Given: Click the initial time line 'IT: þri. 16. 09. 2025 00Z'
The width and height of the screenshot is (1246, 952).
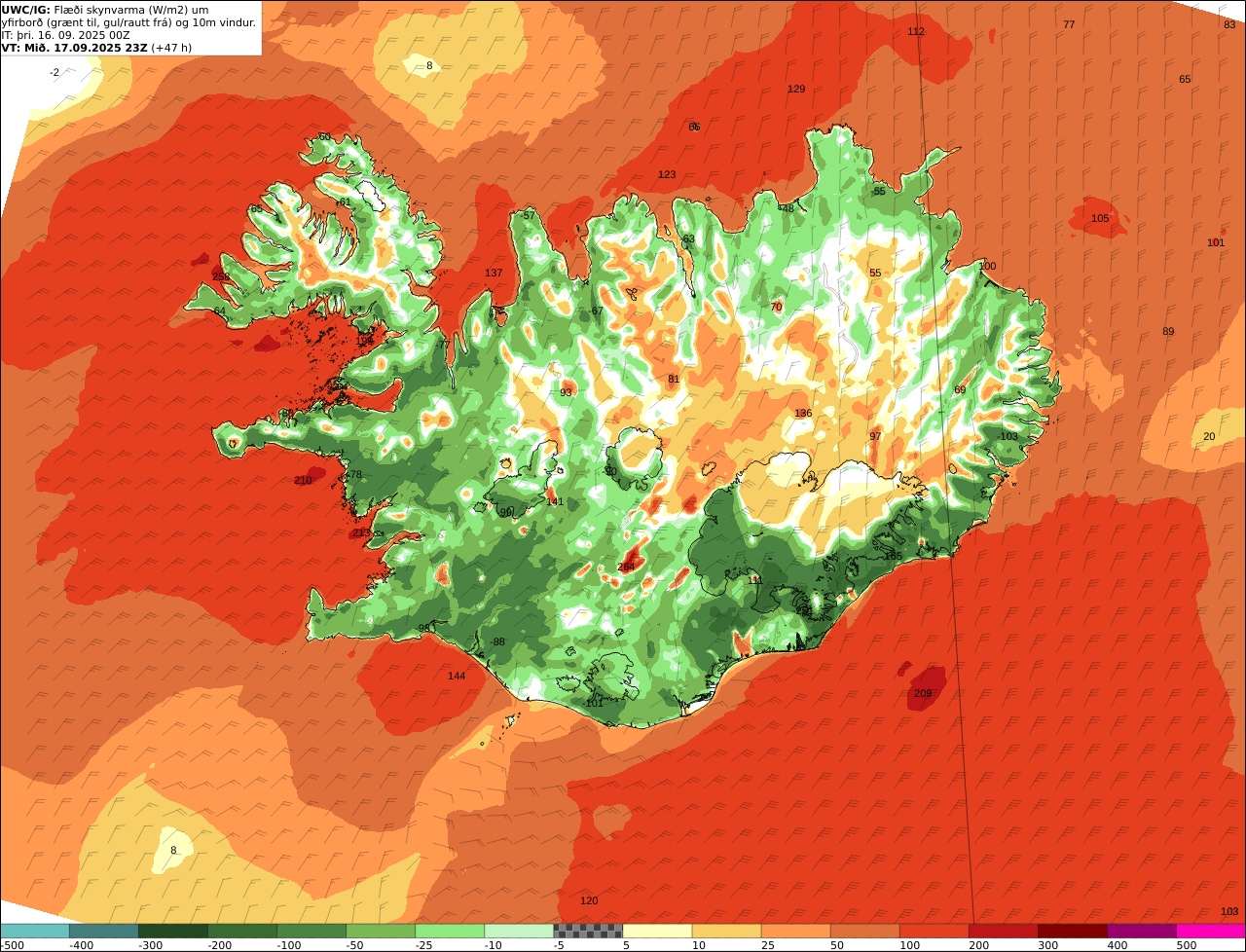Looking at the screenshot, I should click(65, 34).
